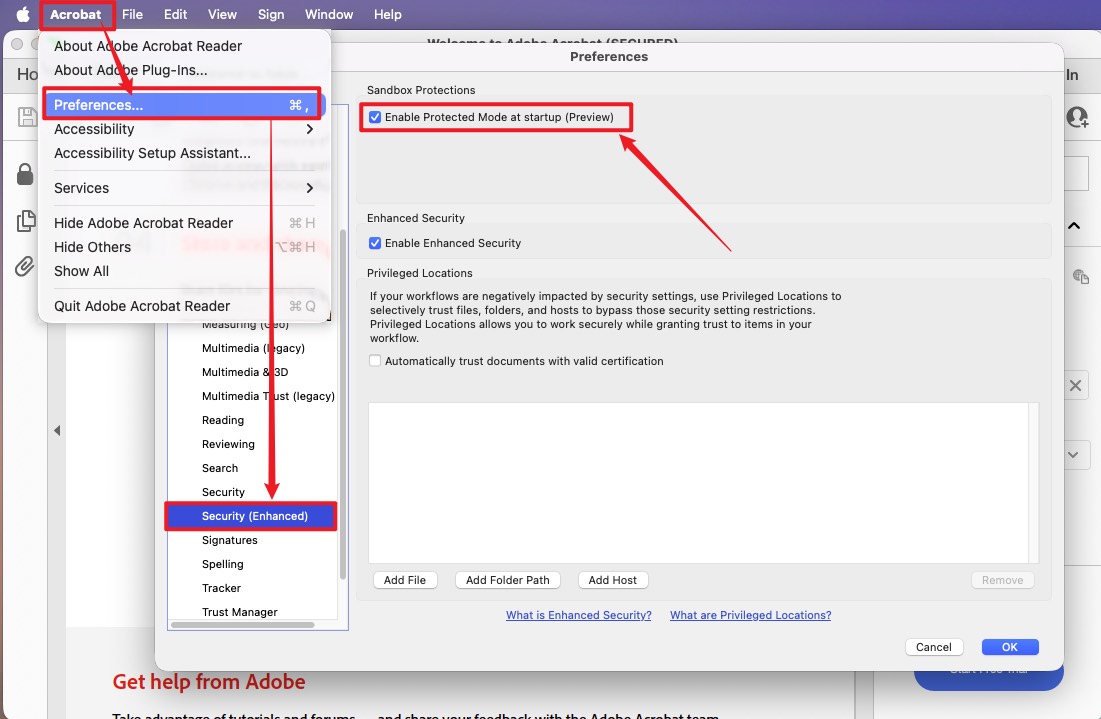
Task: Select Security (Enhanced) category
Action: point(251,516)
